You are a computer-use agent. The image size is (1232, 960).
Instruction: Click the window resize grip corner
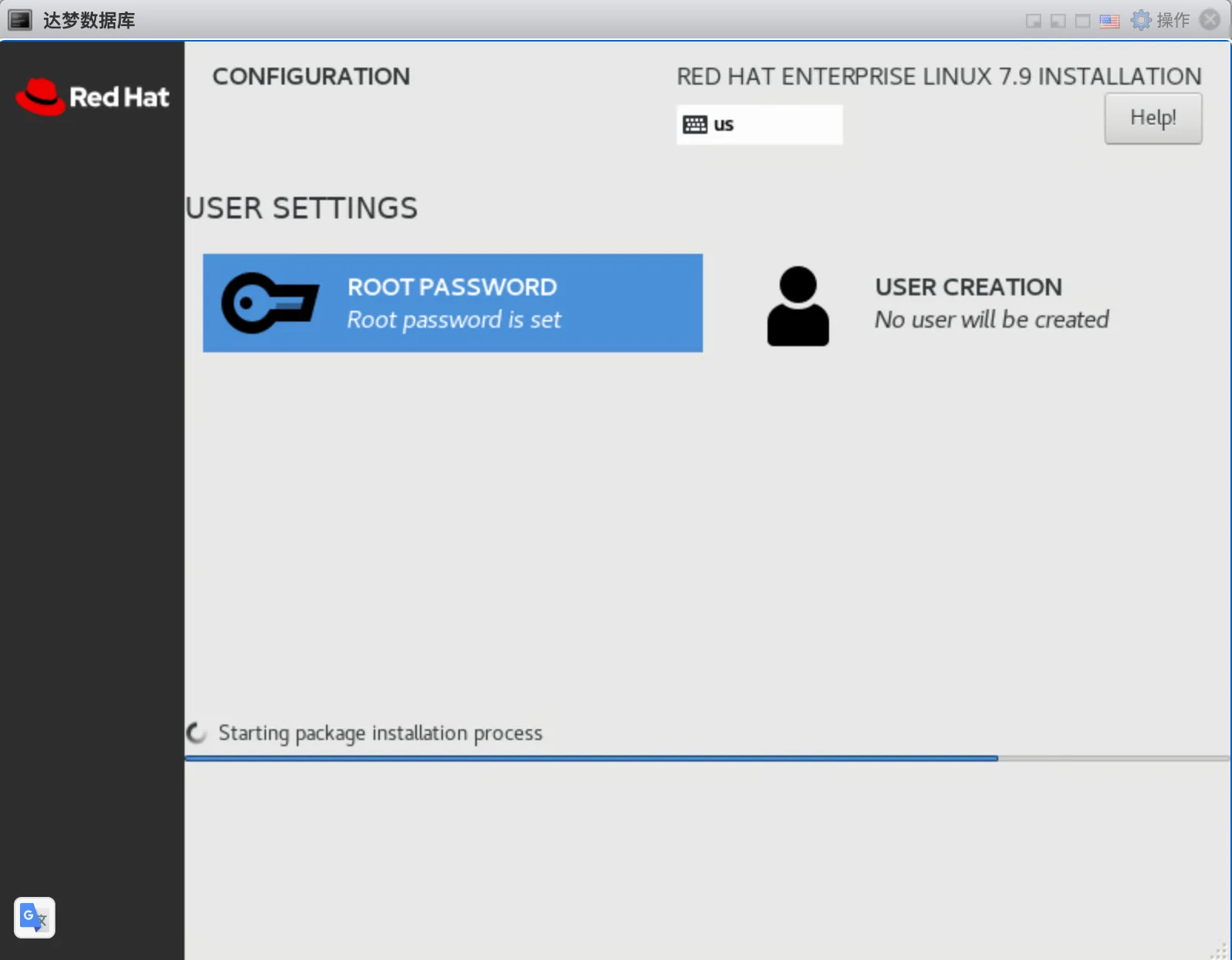[1220, 951]
